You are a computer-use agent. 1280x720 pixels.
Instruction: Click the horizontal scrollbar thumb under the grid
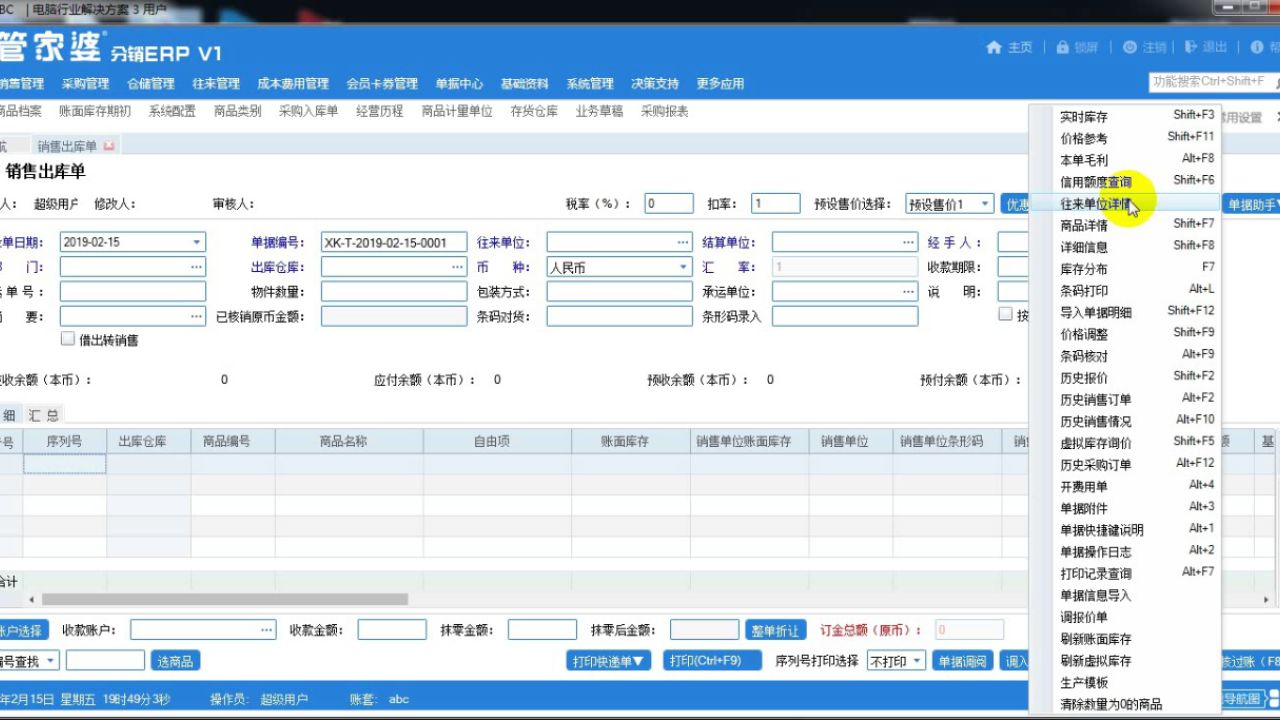[225, 599]
